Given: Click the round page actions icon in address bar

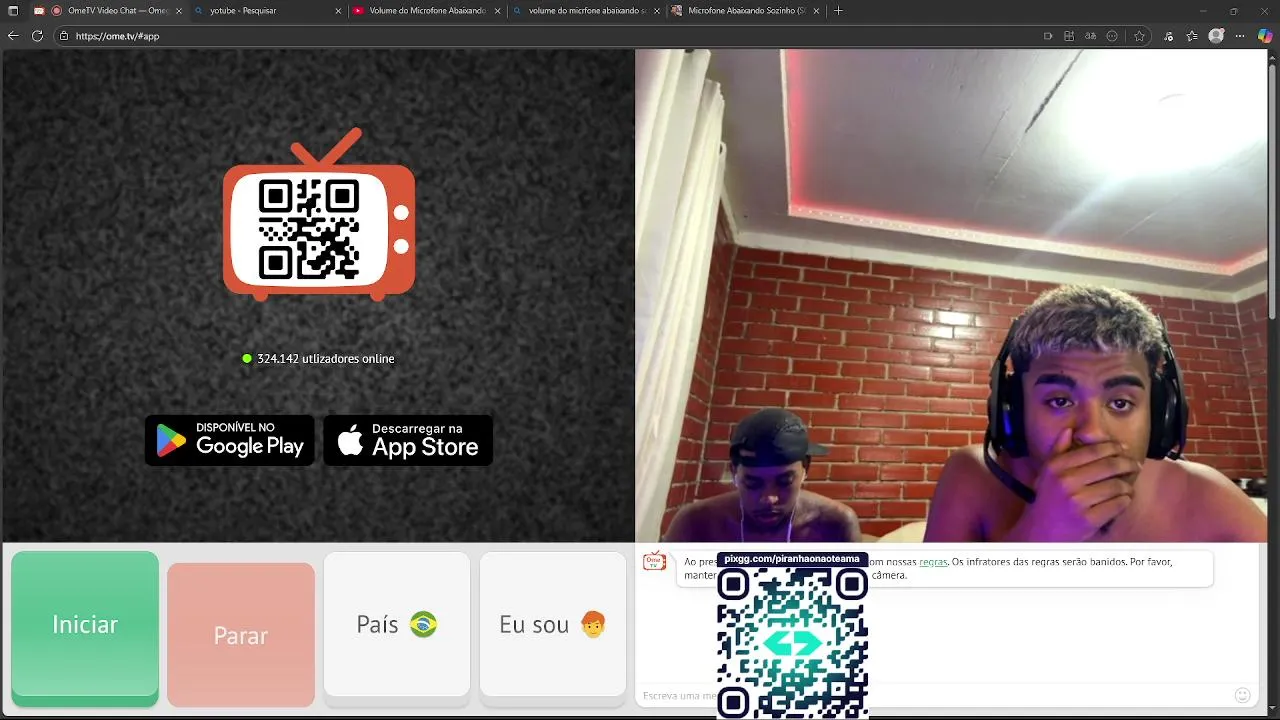Looking at the screenshot, I should [x=1112, y=36].
